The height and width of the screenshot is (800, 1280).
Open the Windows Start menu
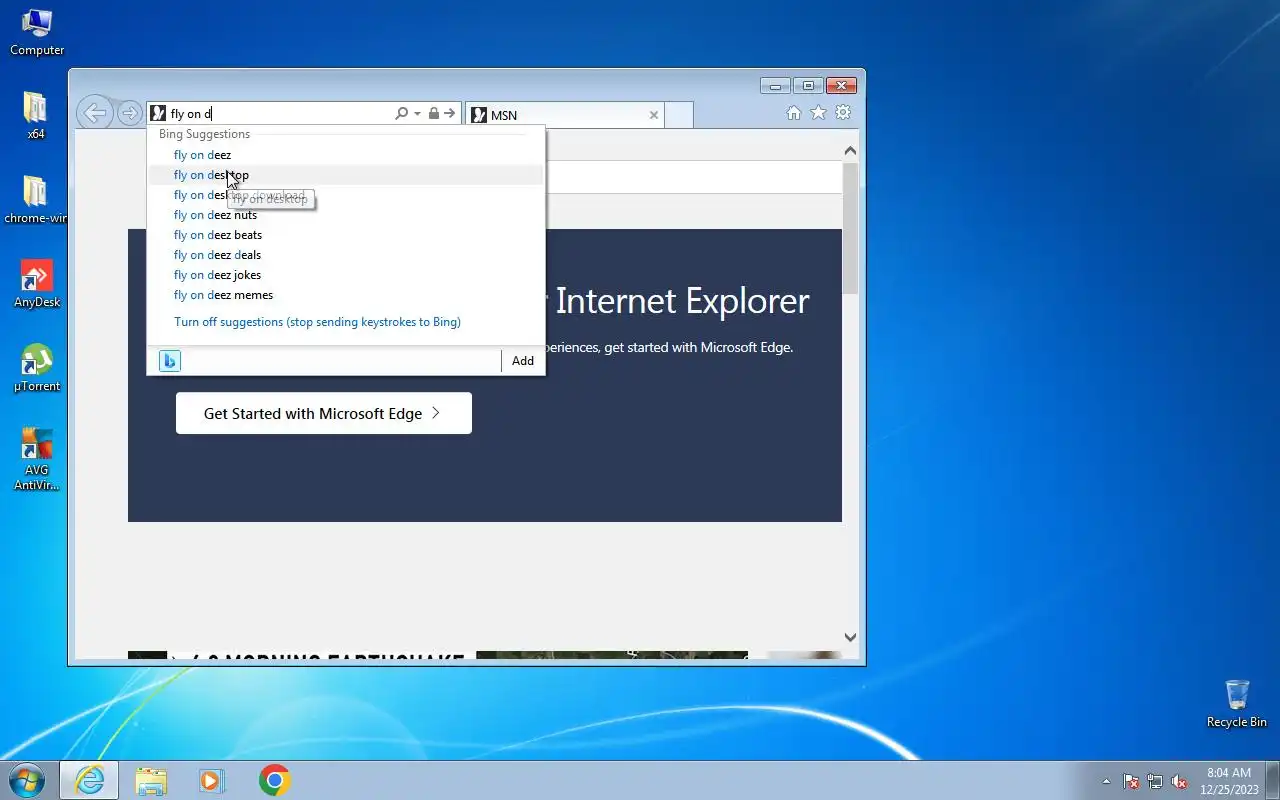[26, 780]
